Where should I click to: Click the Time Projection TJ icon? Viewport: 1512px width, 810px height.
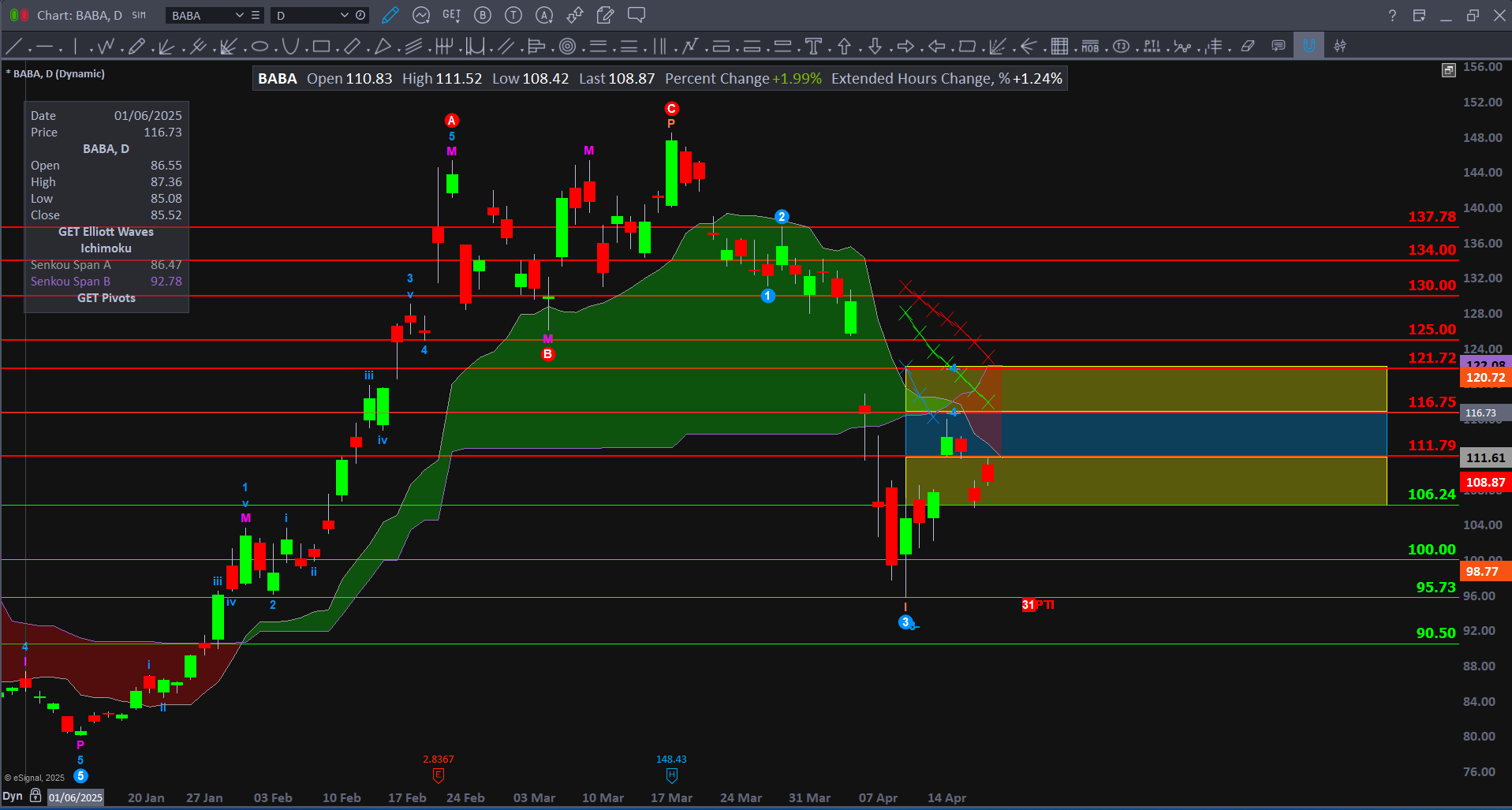click(x=1121, y=45)
